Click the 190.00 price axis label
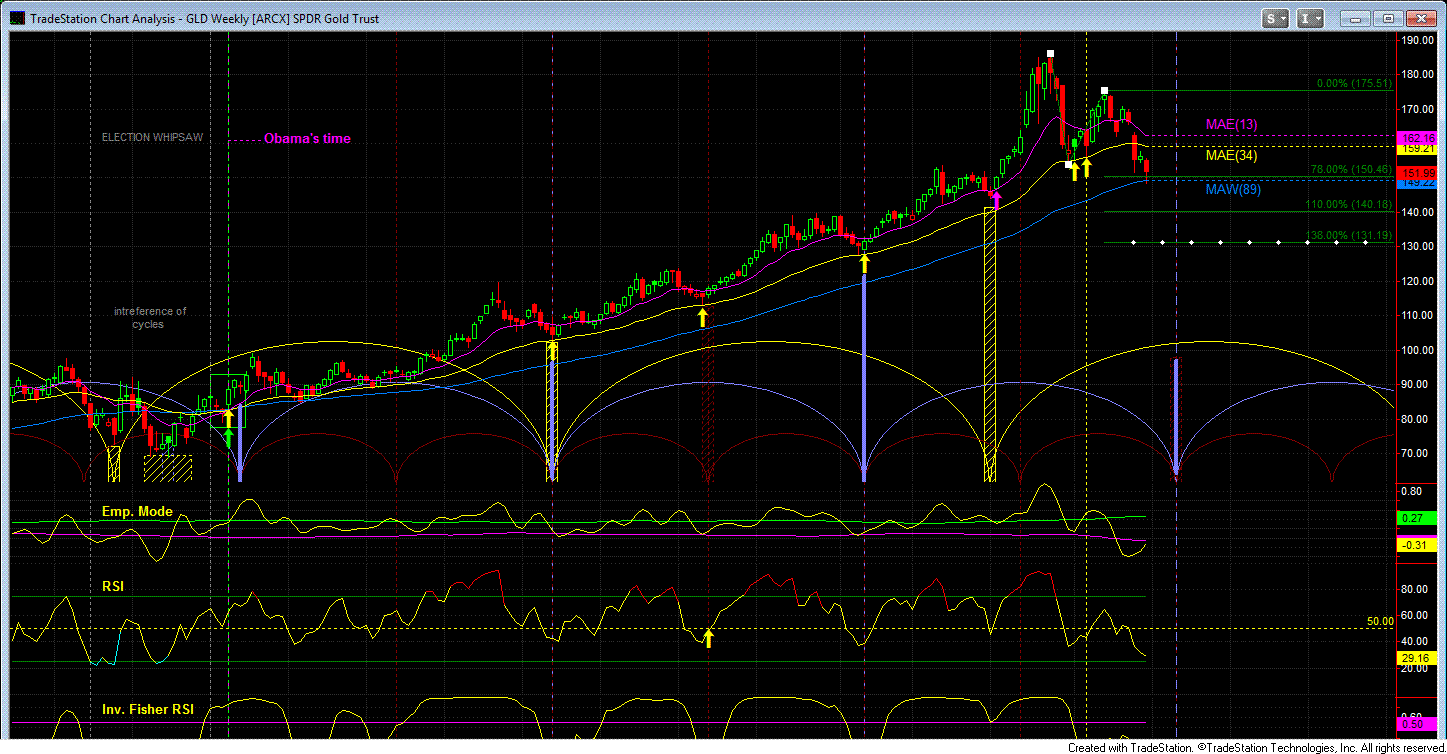This screenshot has width=1447, height=754. click(x=1416, y=41)
